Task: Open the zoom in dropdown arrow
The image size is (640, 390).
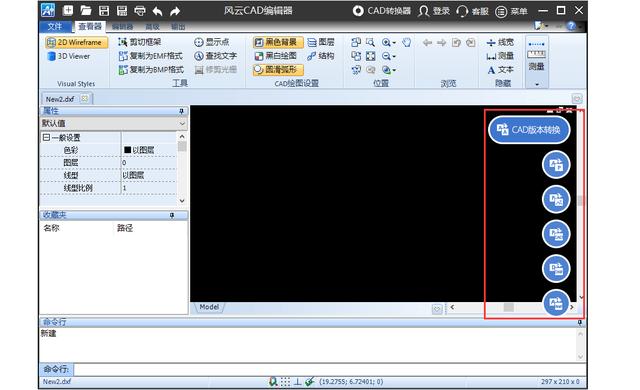Action: (394, 43)
